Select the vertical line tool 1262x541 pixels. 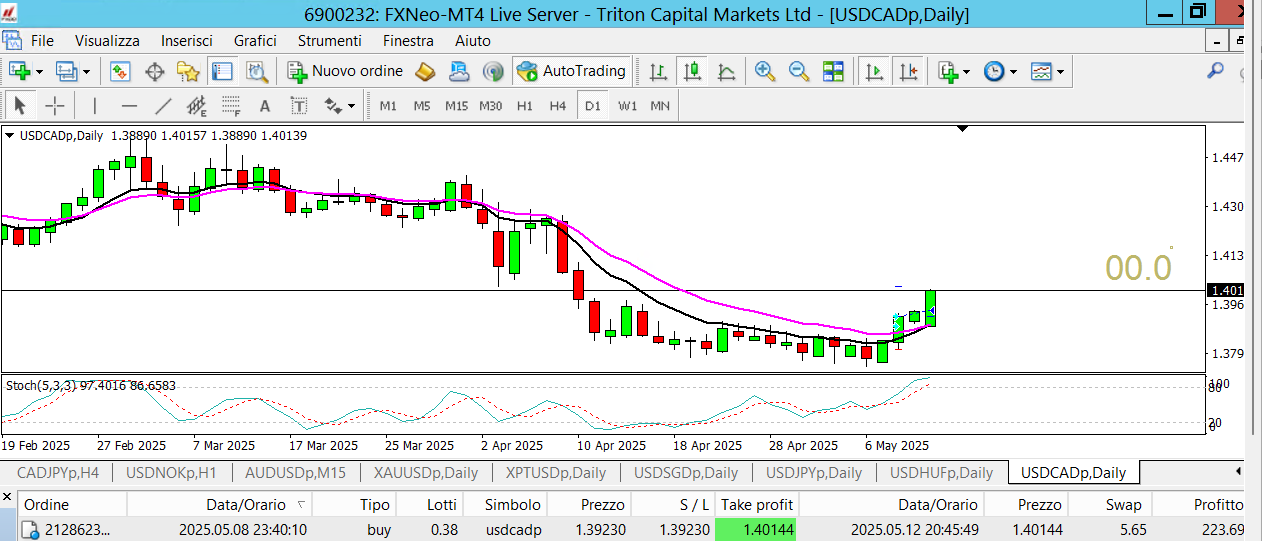pos(95,105)
